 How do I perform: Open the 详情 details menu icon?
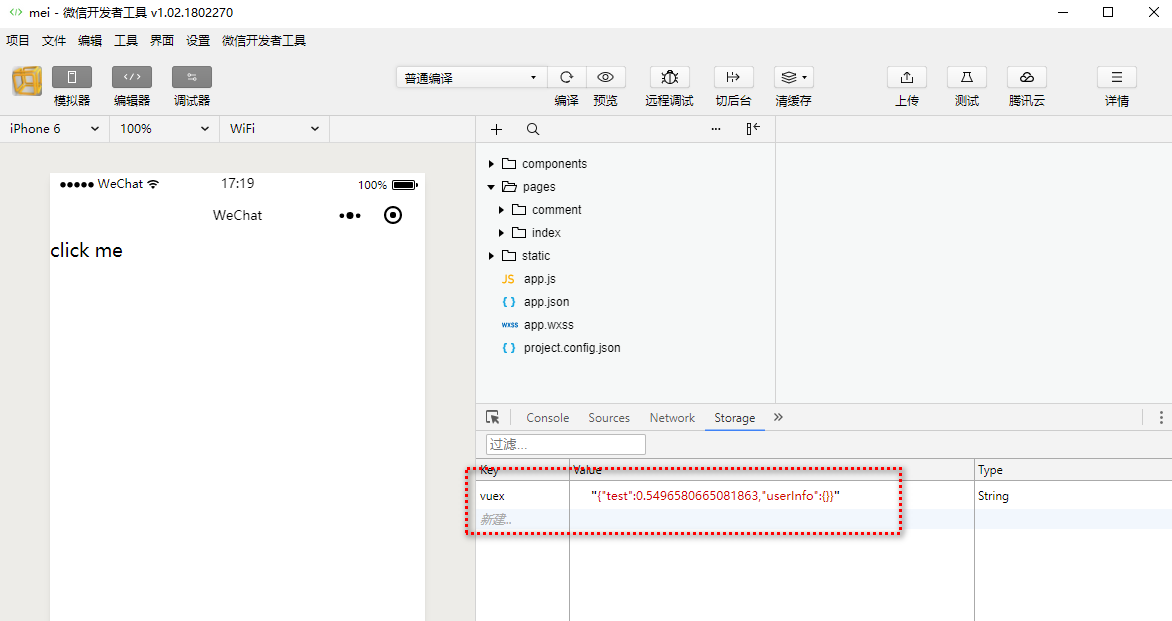click(1117, 77)
